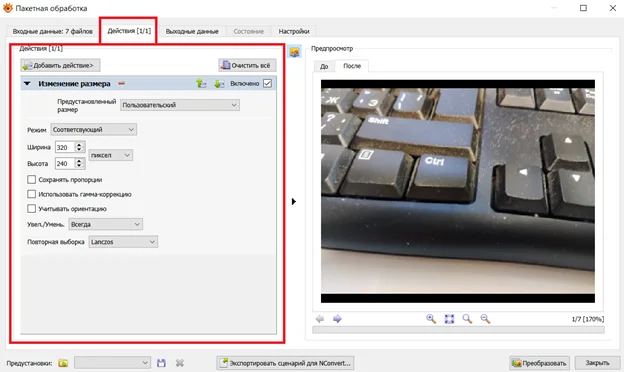
Task: Click the Высота spinner arrows
Action: click(79, 164)
